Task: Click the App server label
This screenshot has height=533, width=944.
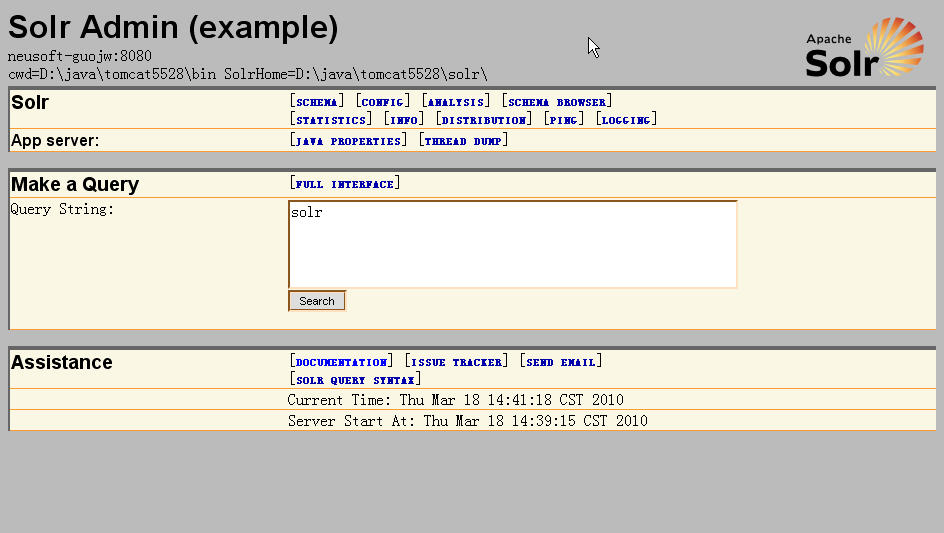Action: point(55,141)
